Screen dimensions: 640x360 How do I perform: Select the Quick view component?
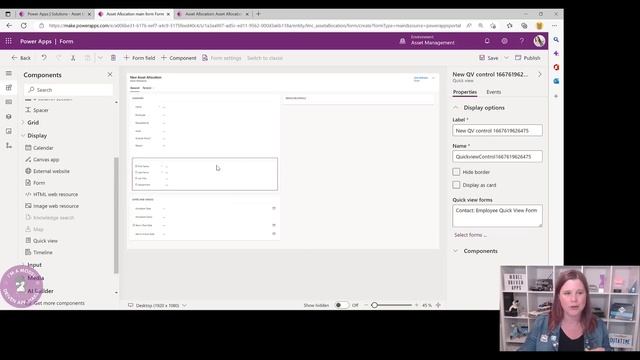click(41, 241)
